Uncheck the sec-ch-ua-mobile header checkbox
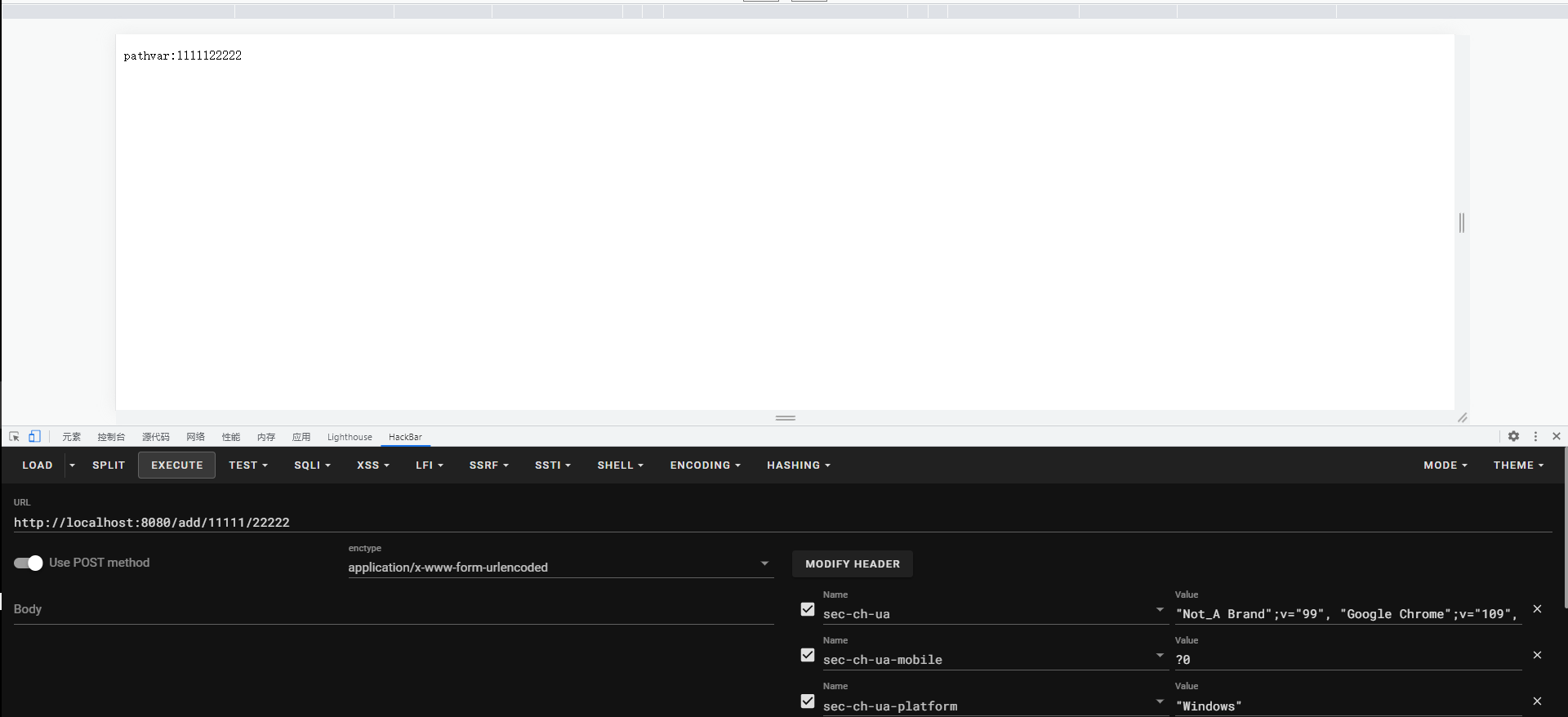Screen dimensions: 1568x717 click(x=808, y=655)
